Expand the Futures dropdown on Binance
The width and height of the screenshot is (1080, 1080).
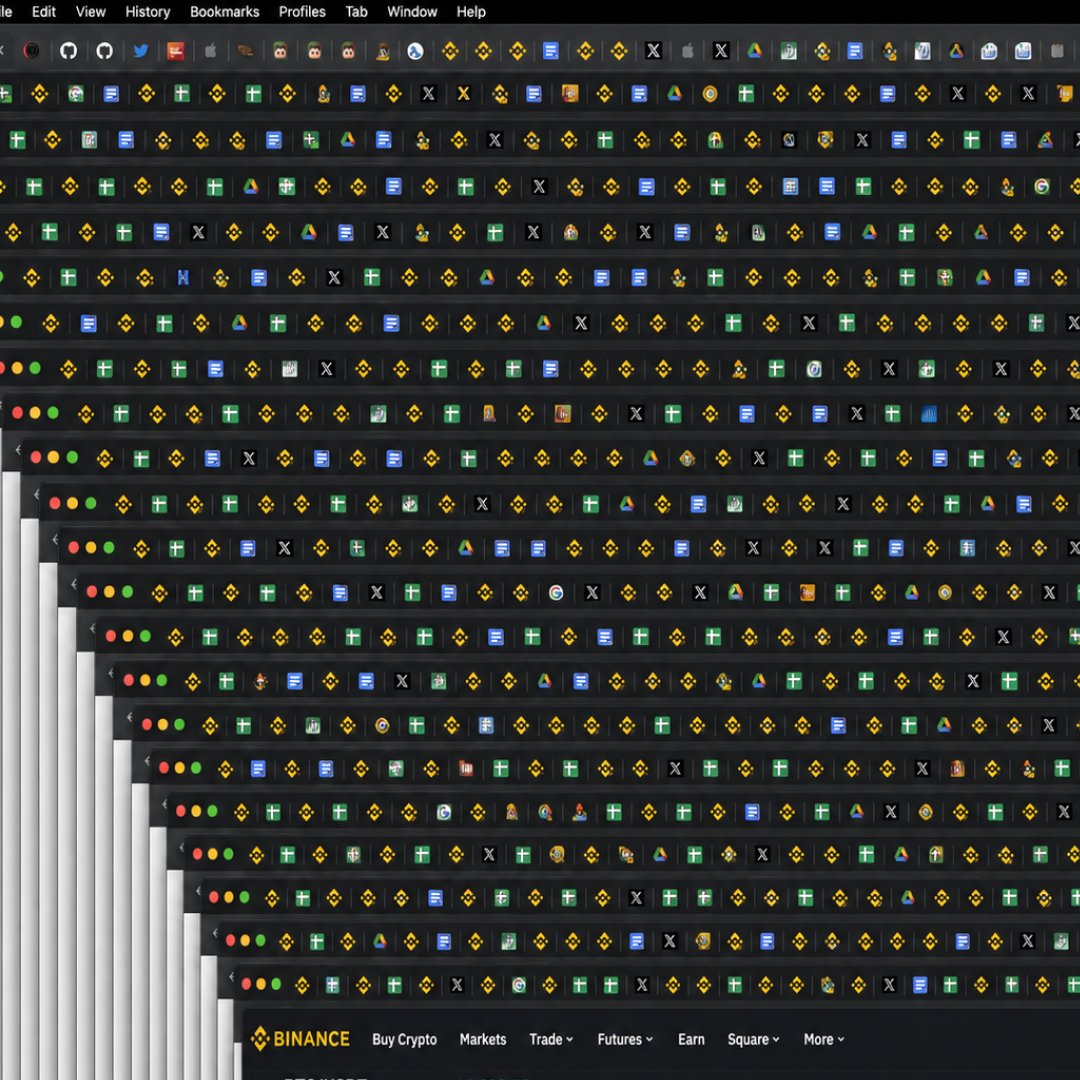pos(625,1039)
